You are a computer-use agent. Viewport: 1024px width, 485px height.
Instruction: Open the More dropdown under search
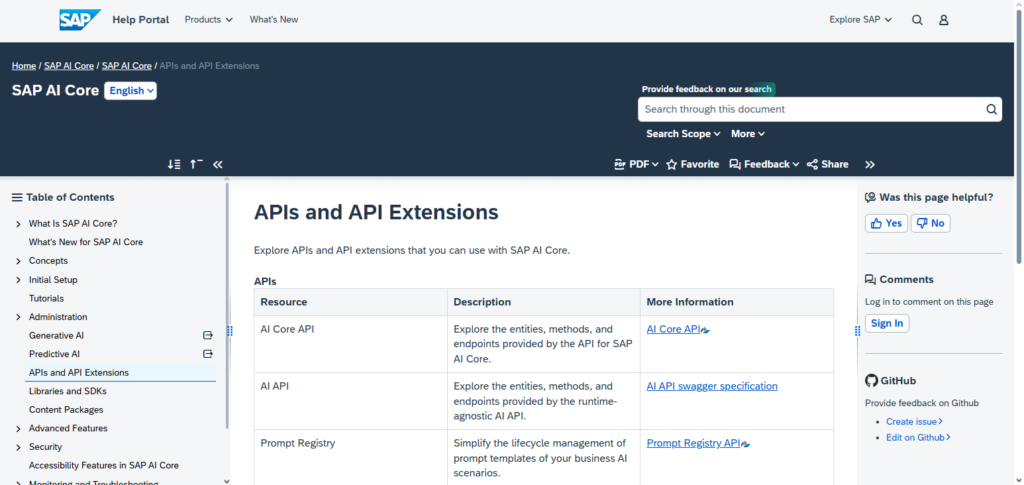click(748, 134)
